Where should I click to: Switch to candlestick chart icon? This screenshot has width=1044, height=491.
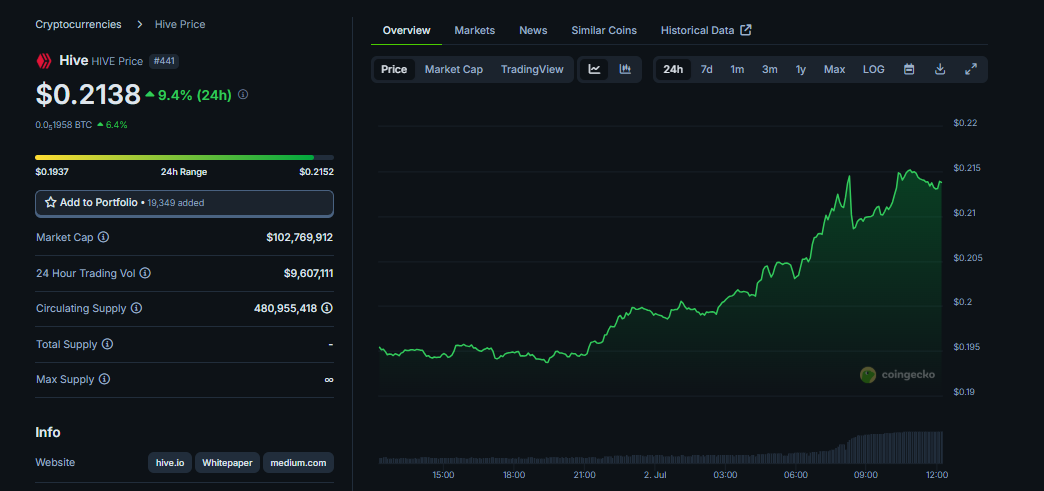click(625, 69)
